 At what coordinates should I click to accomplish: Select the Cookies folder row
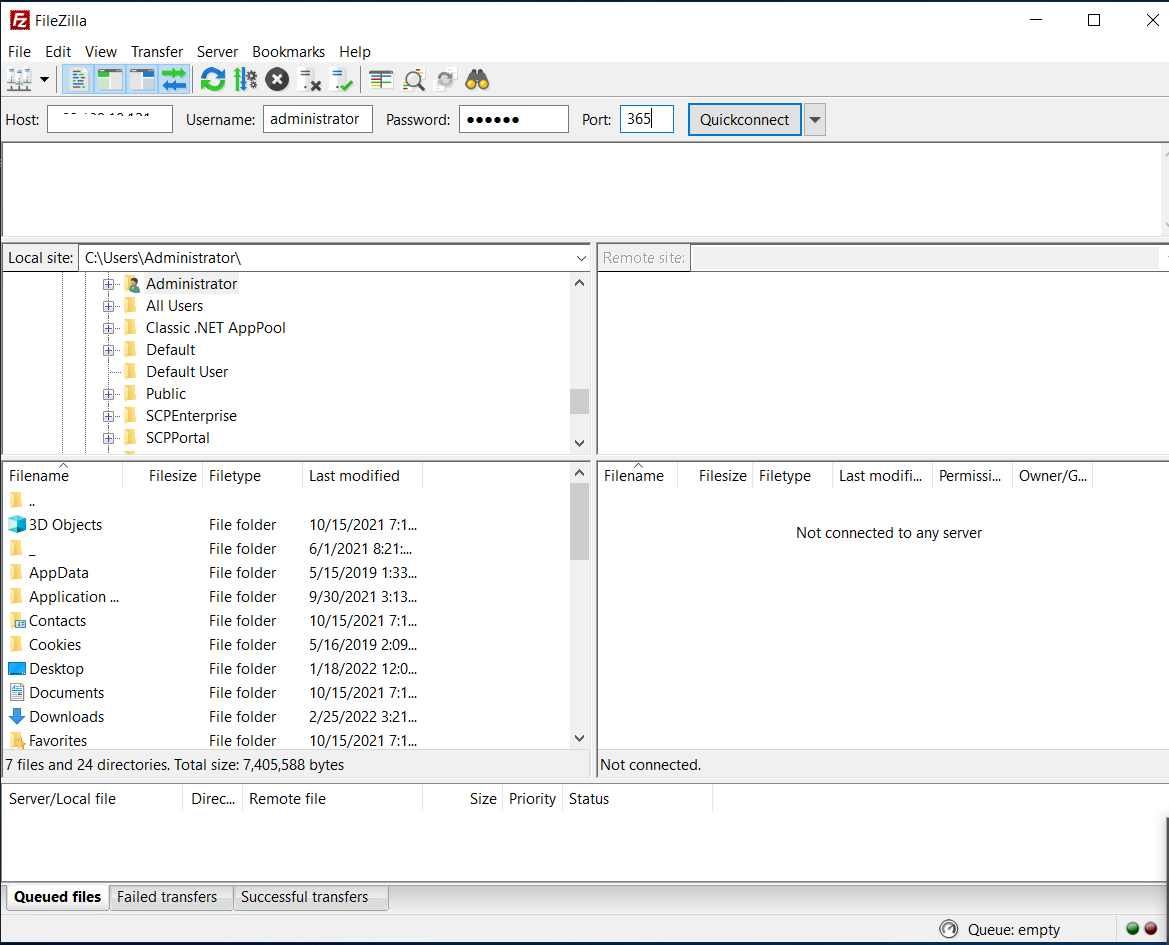[x=212, y=645]
